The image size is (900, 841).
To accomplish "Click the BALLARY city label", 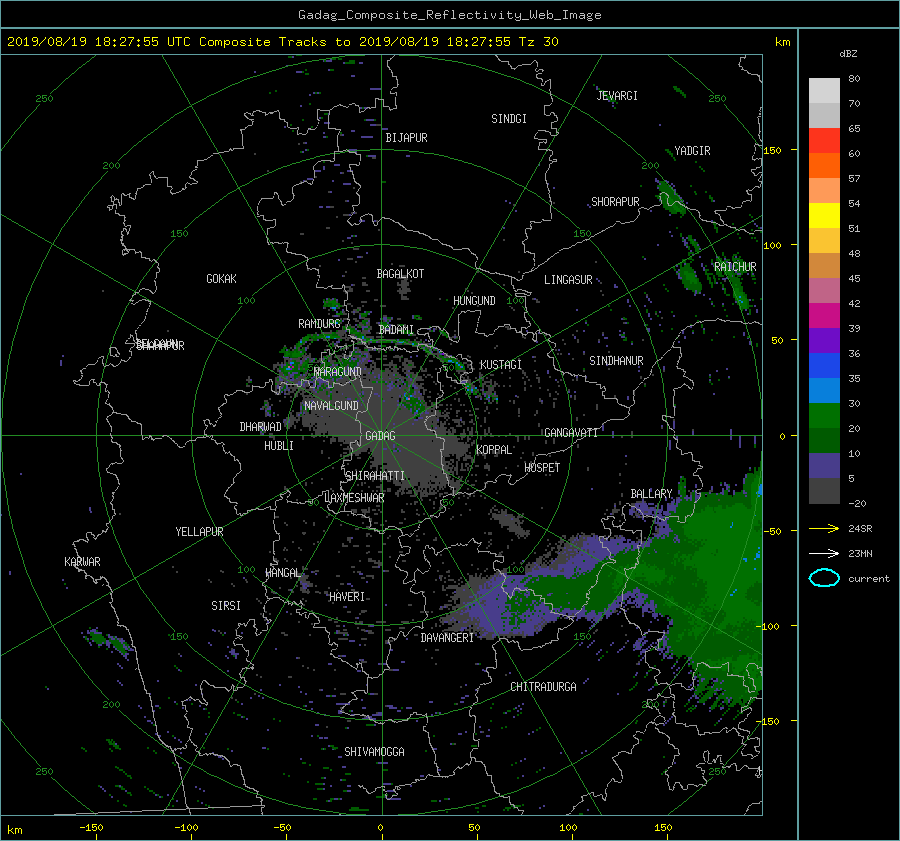I will [x=651, y=494].
